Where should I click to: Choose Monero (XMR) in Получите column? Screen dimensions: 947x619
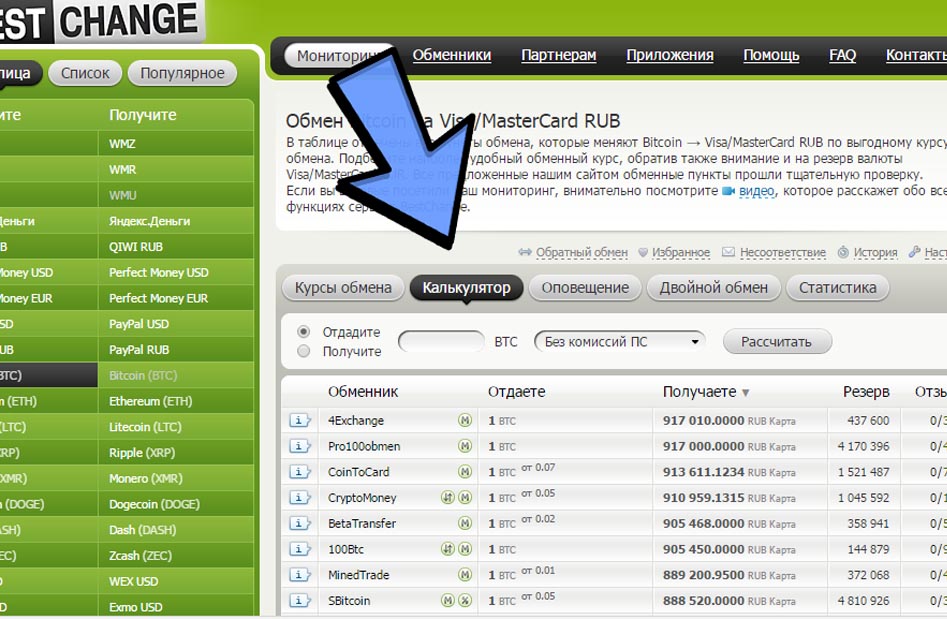[x=176, y=479]
